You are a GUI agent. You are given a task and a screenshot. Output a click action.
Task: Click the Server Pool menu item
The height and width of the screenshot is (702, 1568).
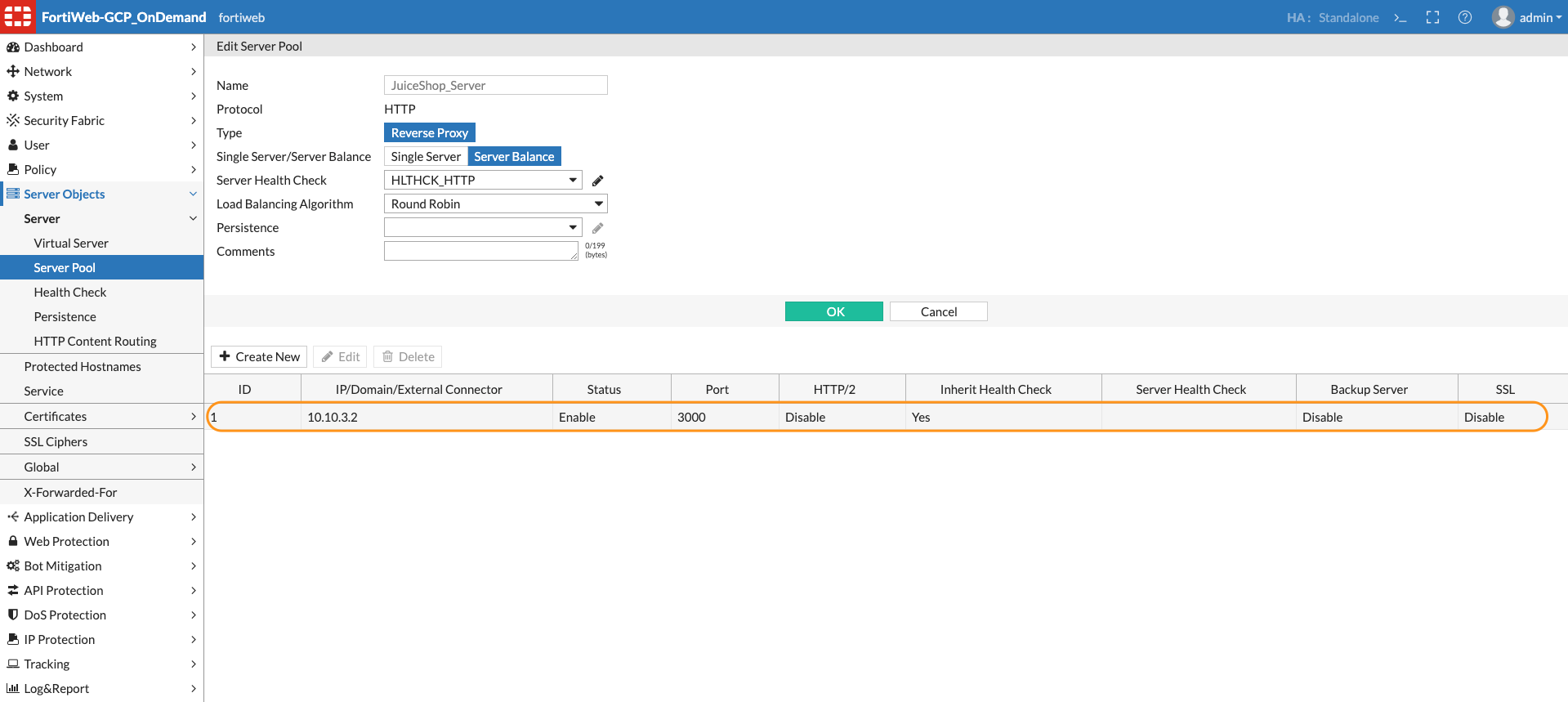coord(101,268)
